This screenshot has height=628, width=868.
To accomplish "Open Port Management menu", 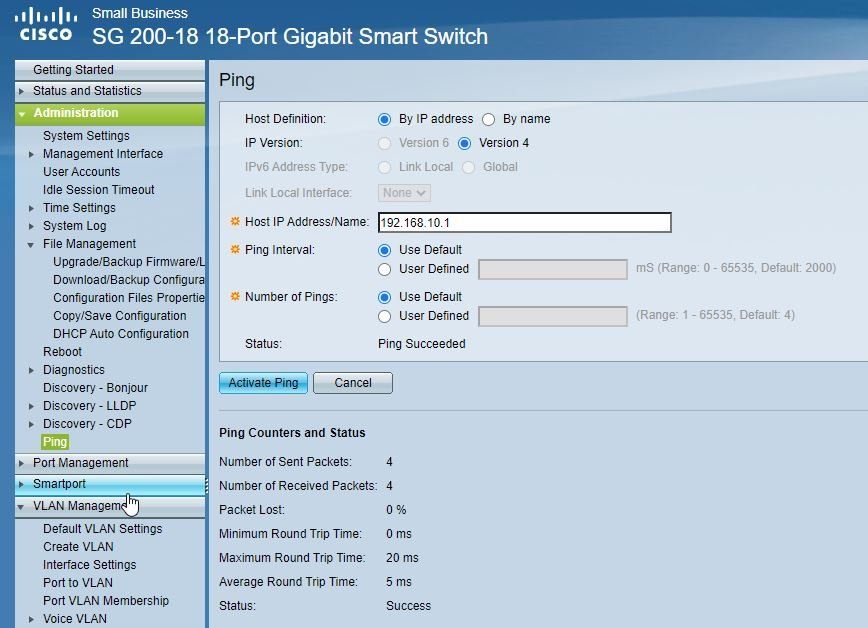I will [x=110, y=463].
